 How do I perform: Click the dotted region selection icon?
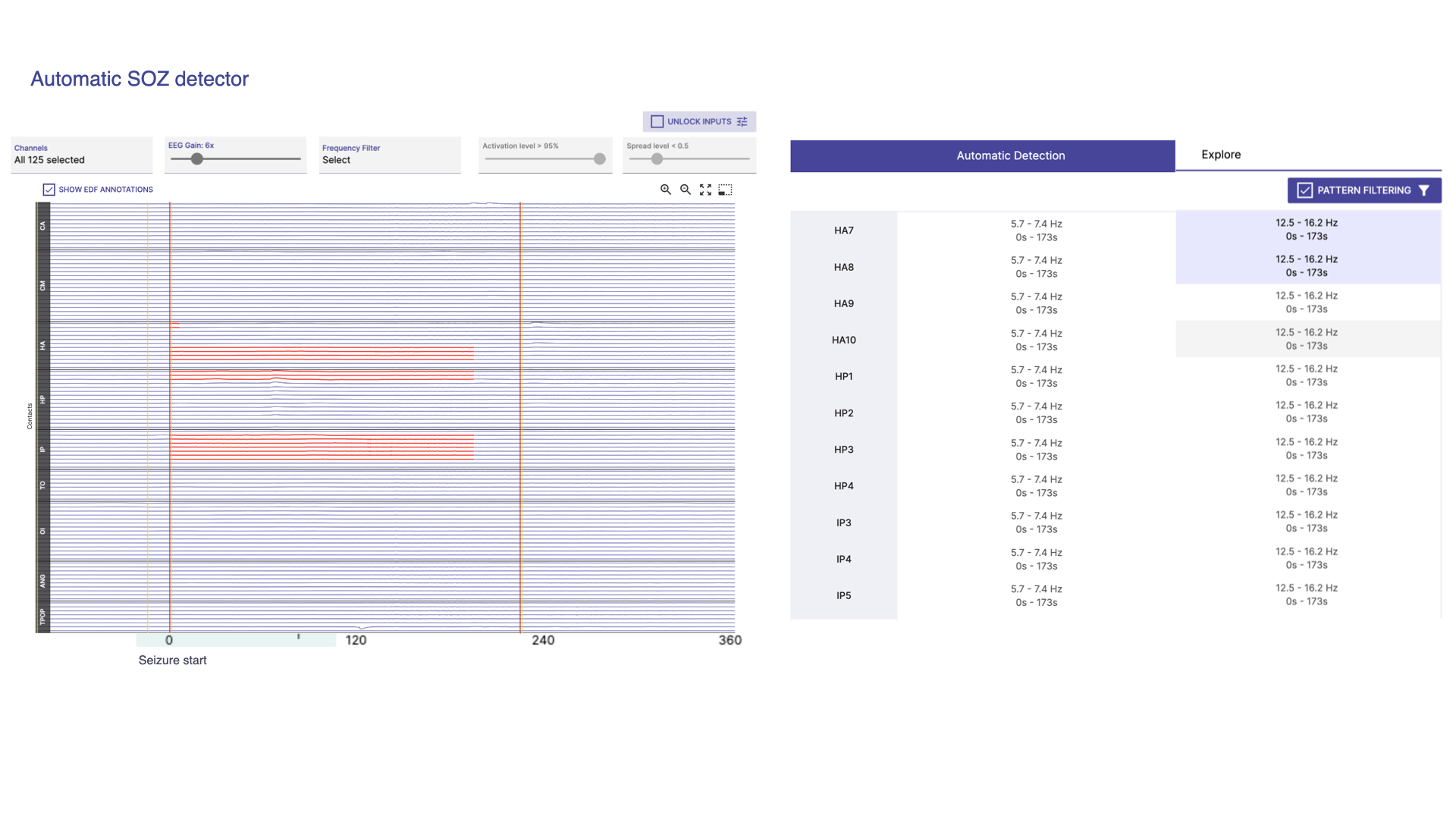[726, 190]
